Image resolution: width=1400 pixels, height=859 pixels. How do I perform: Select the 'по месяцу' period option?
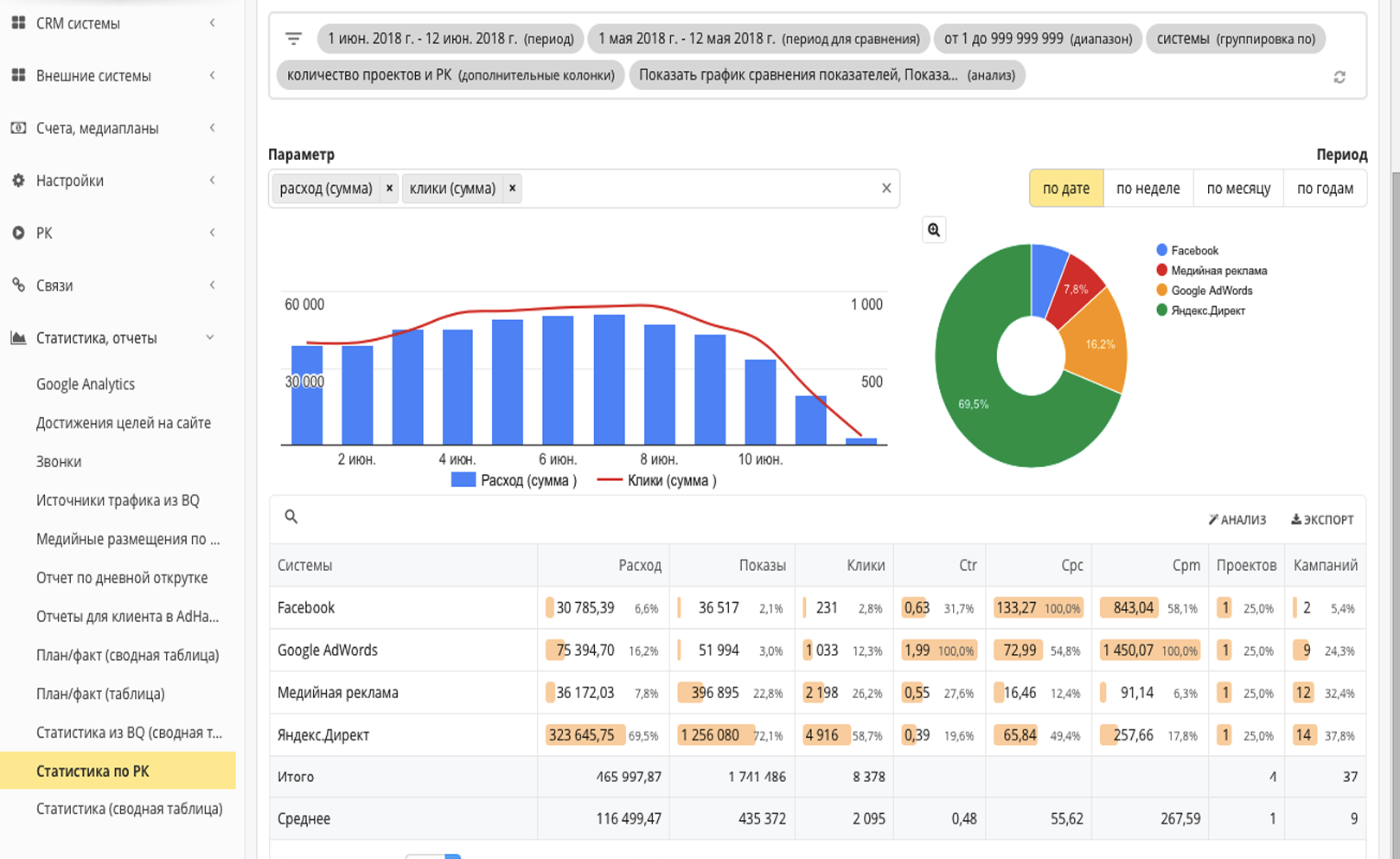click(1238, 189)
